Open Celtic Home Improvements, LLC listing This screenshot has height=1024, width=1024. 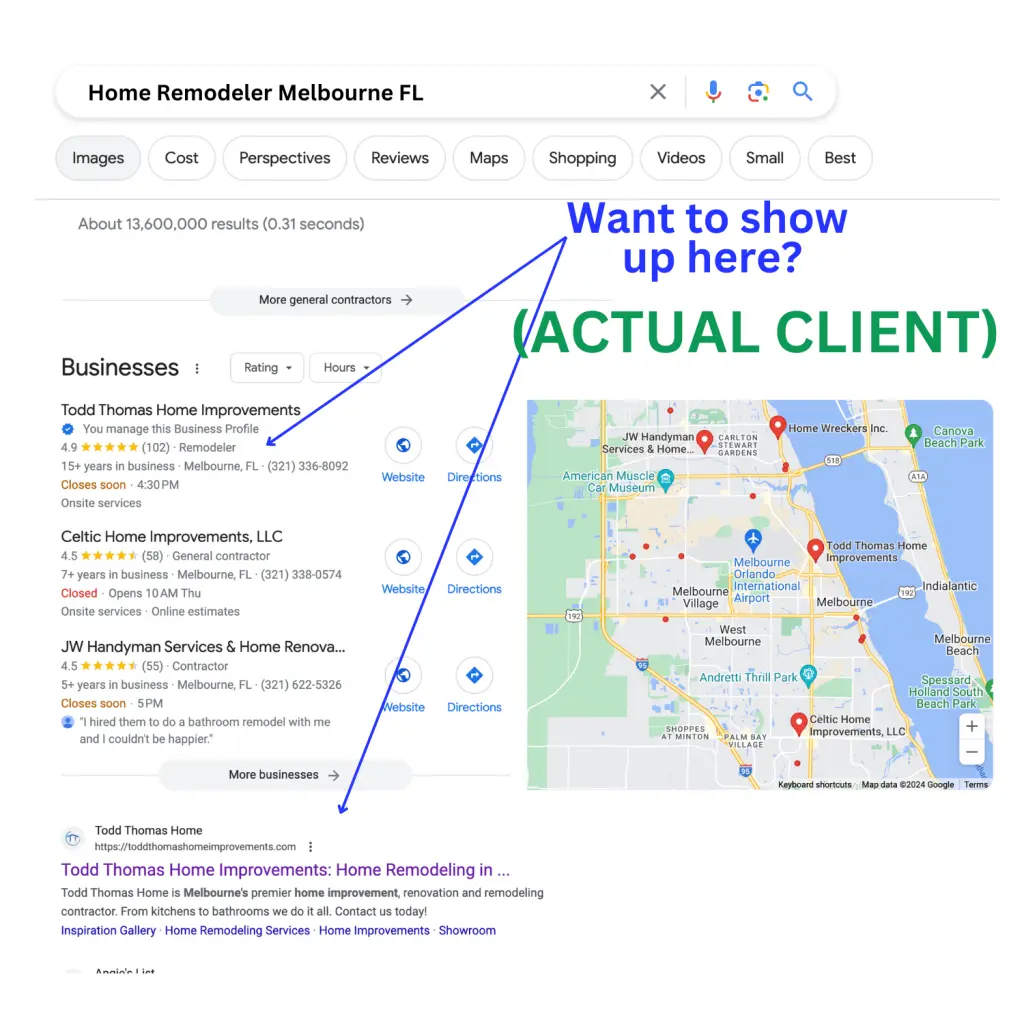[x=172, y=537]
